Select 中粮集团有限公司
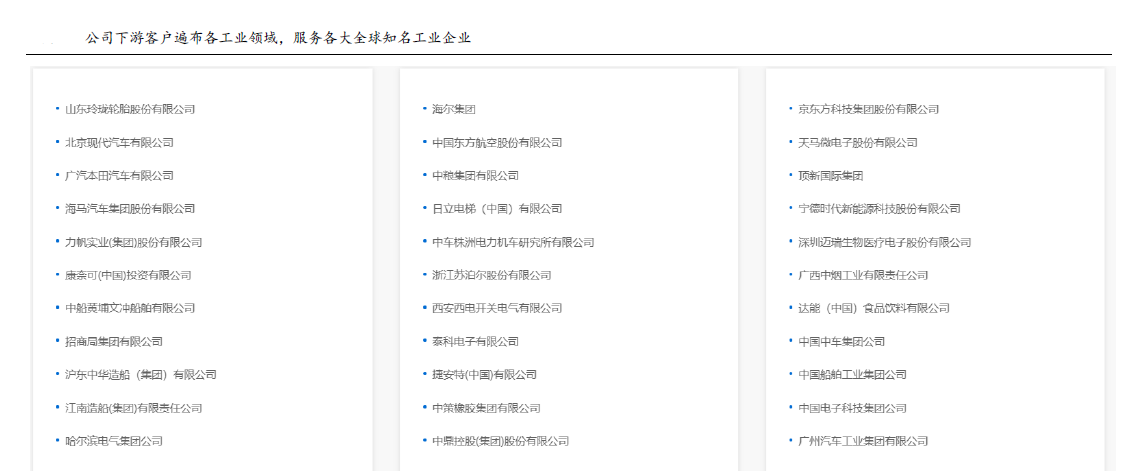The height and width of the screenshot is (471, 1139). 475,176
